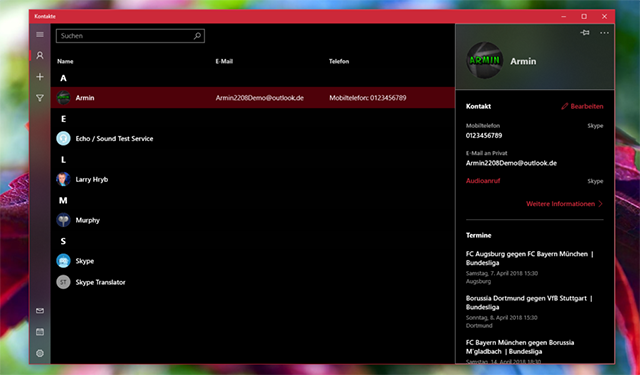Viewport: 640px width, 375px height.
Task: Maximize the Kontakte window
Action: tap(584, 16)
